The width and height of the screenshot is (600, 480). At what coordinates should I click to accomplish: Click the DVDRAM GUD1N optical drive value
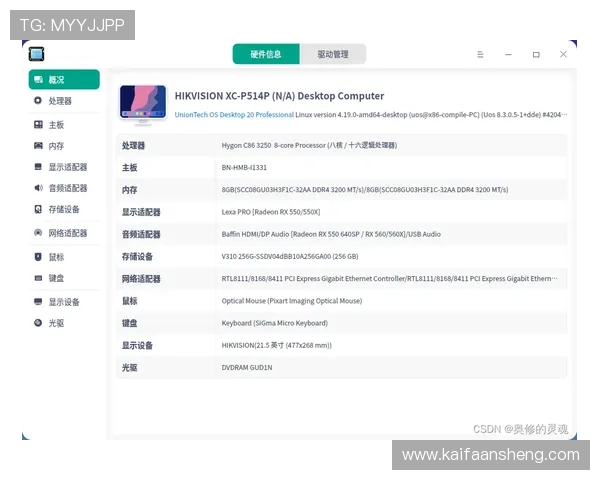(247, 367)
